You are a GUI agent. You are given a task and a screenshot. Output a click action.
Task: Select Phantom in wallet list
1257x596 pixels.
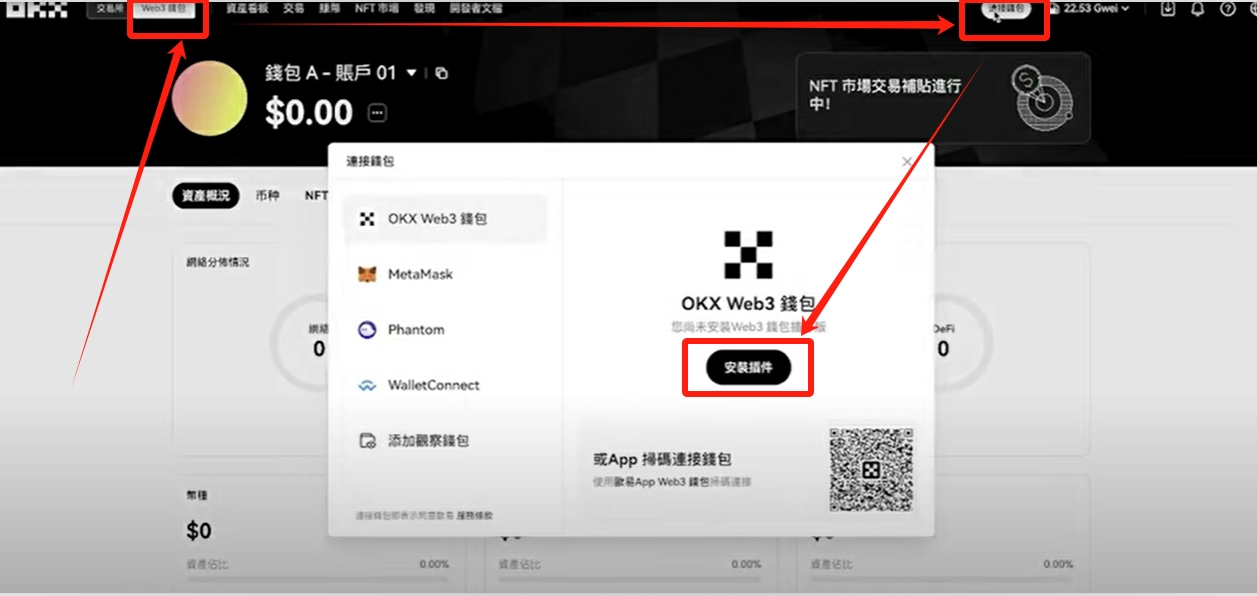point(446,329)
